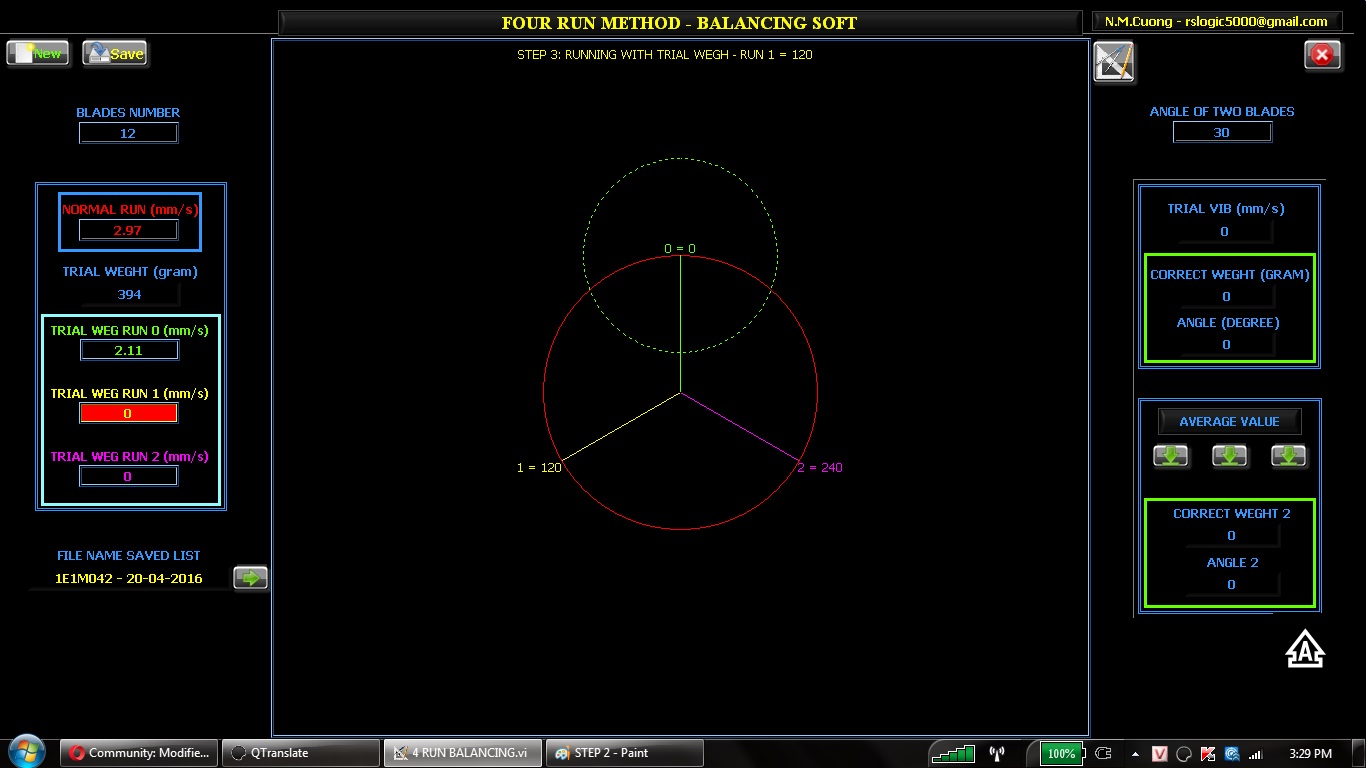Click the blue wireless utility tray icon
This screenshot has width=1366, height=768.
1232,754
